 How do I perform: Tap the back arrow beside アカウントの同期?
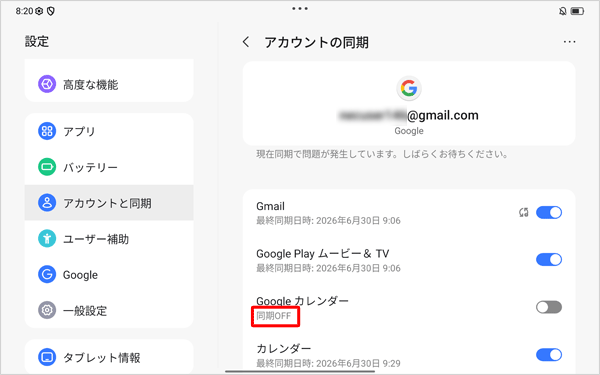246,42
